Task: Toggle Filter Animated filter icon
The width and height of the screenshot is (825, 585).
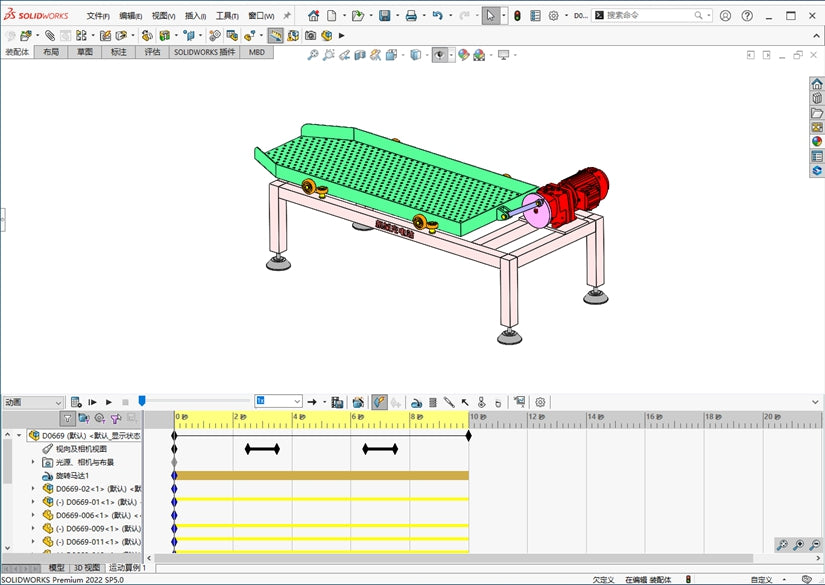Action: click(x=84, y=419)
